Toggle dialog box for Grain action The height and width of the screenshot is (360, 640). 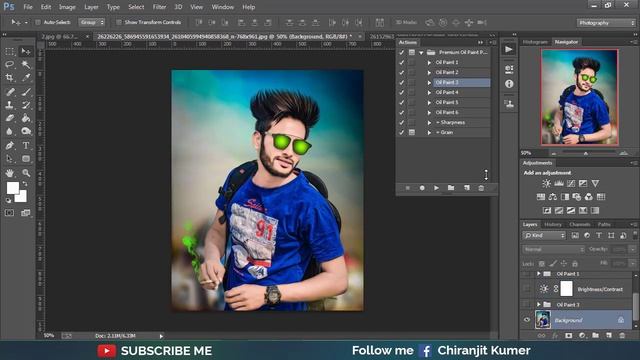412,132
